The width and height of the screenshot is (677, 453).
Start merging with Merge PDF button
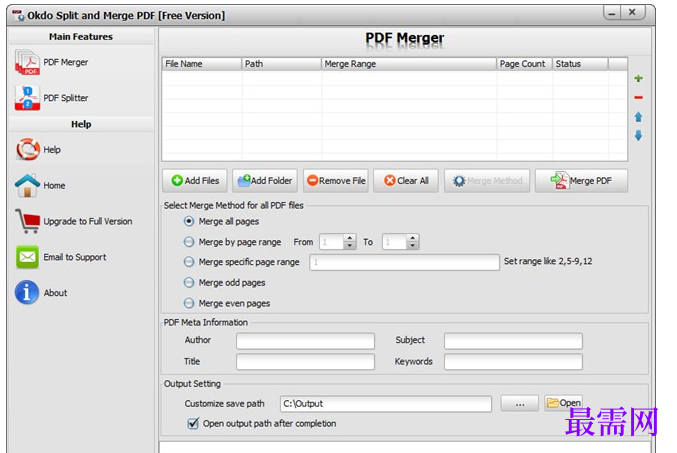[581, 181]
